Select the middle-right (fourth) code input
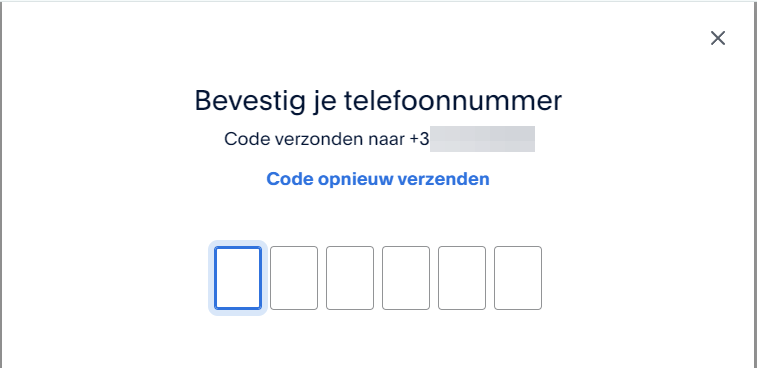The width and height of the screenshot is (757, 368). [x=406, y=278]
